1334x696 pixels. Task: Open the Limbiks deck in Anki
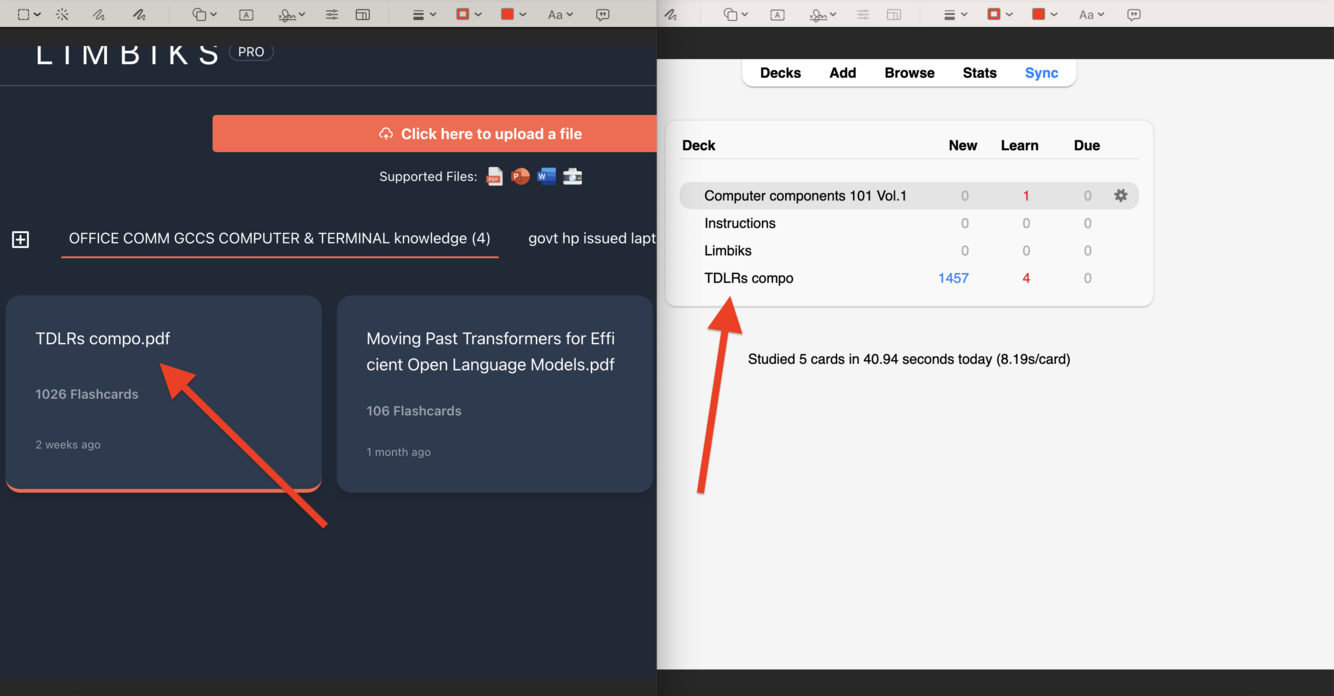[728, 251]
